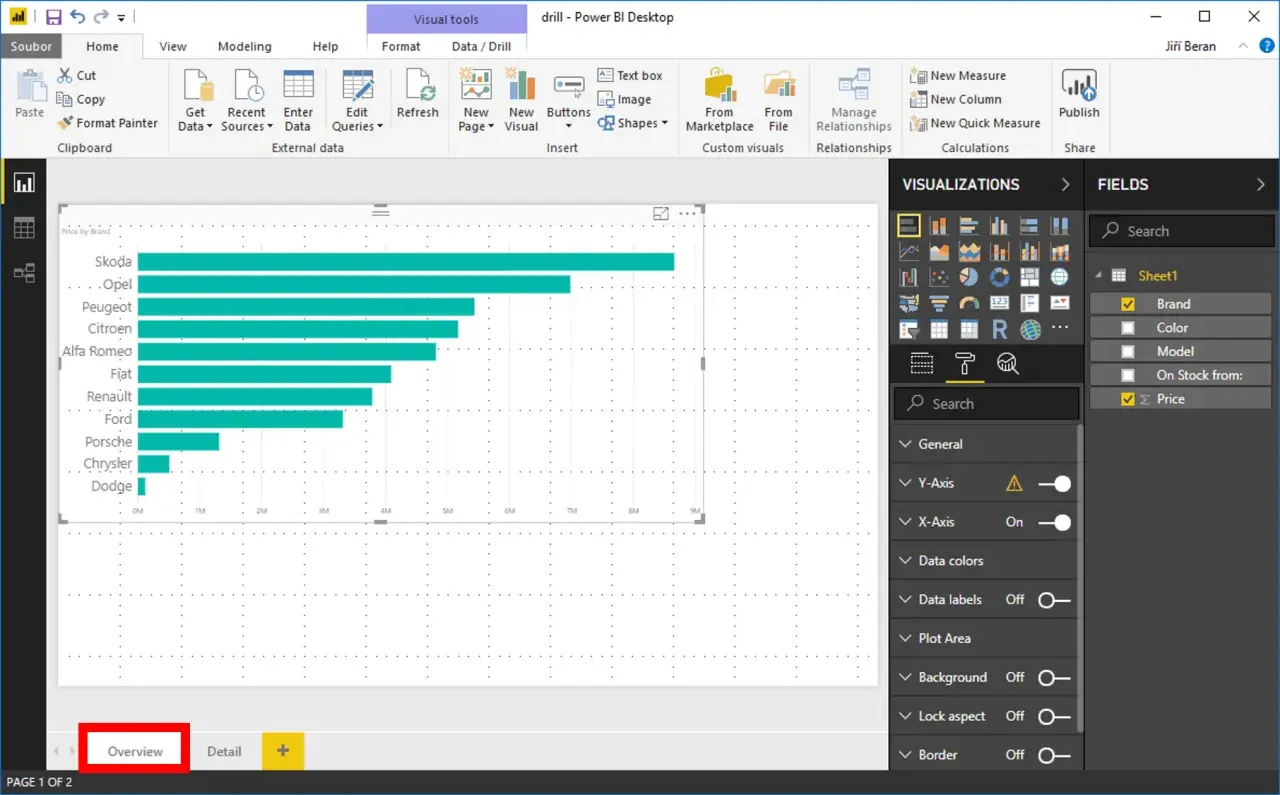Select the Clustered bar chart visual

(969, 225)
